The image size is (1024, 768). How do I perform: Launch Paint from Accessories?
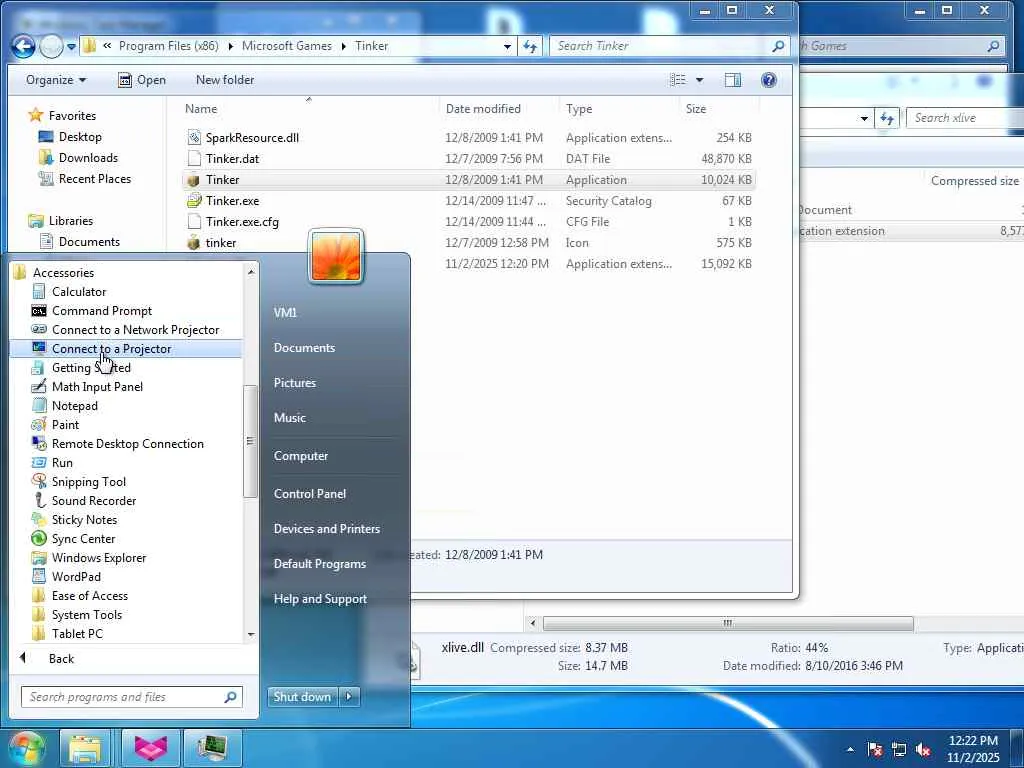pos(65,424)
